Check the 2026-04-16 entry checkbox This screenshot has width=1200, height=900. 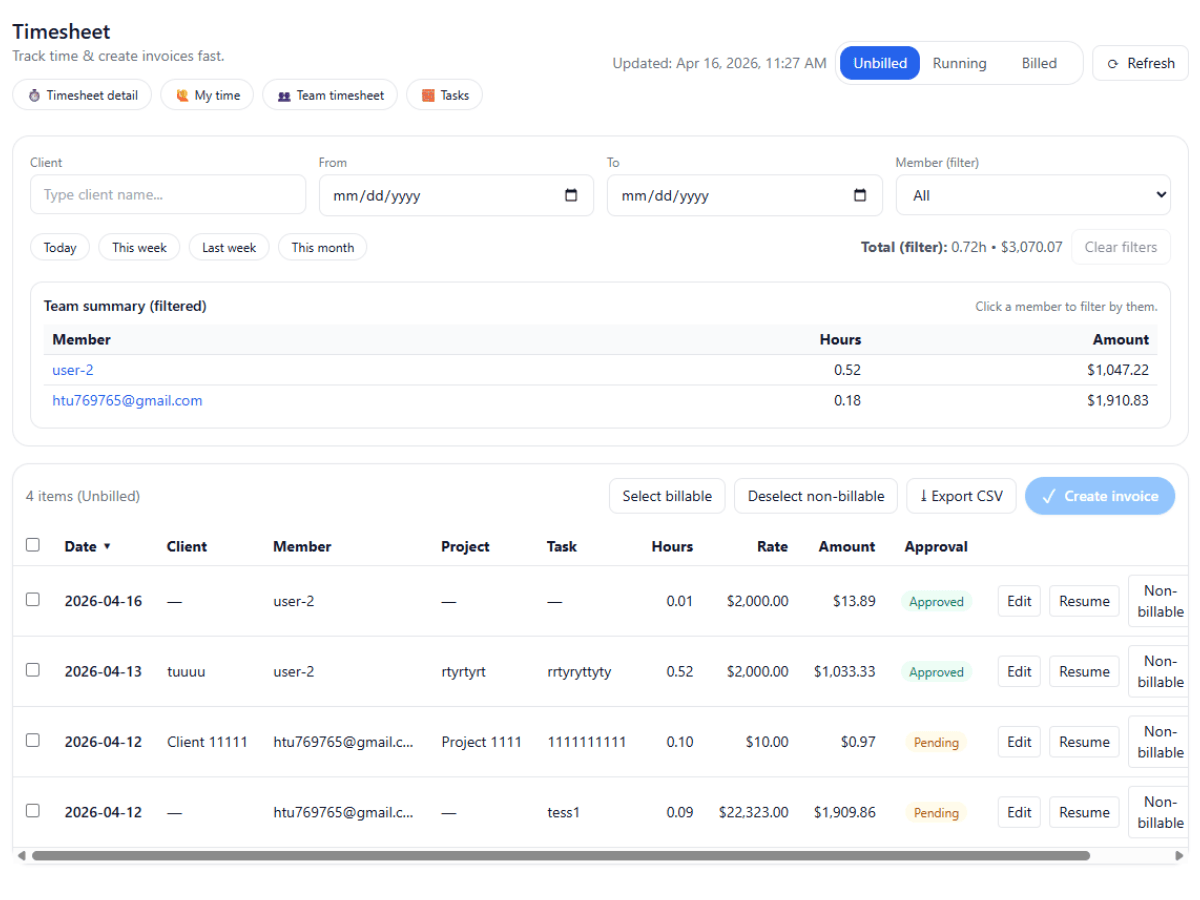pyautogui.click(x=33, y=599)
